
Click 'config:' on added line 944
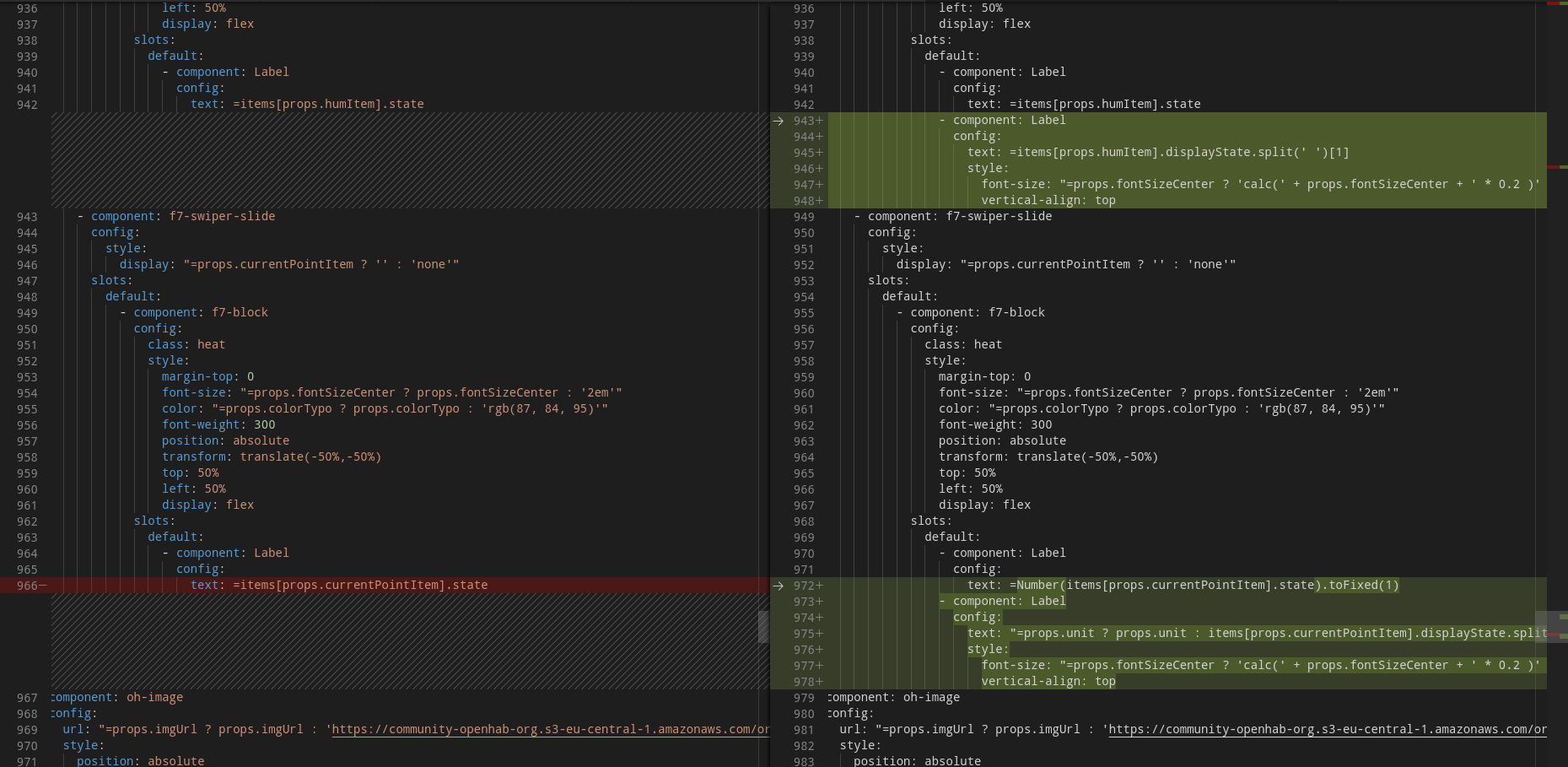[978, 137]
